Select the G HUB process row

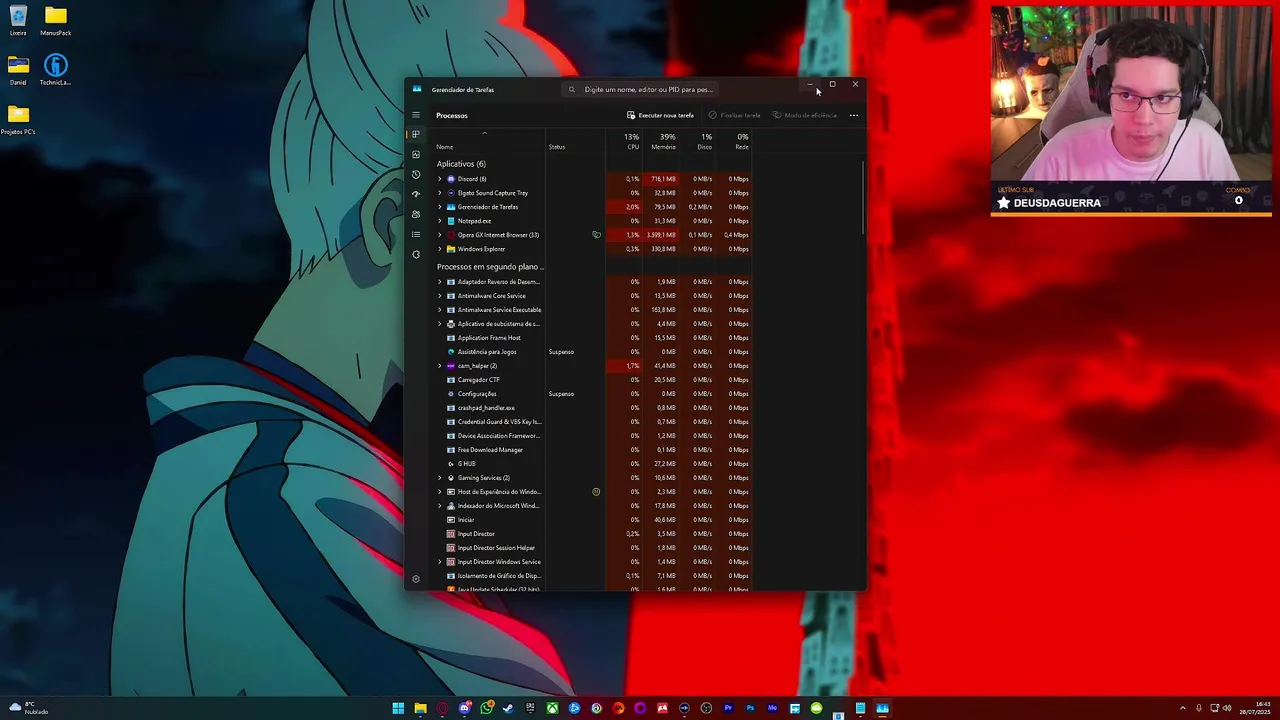click(x=592, y=464)
